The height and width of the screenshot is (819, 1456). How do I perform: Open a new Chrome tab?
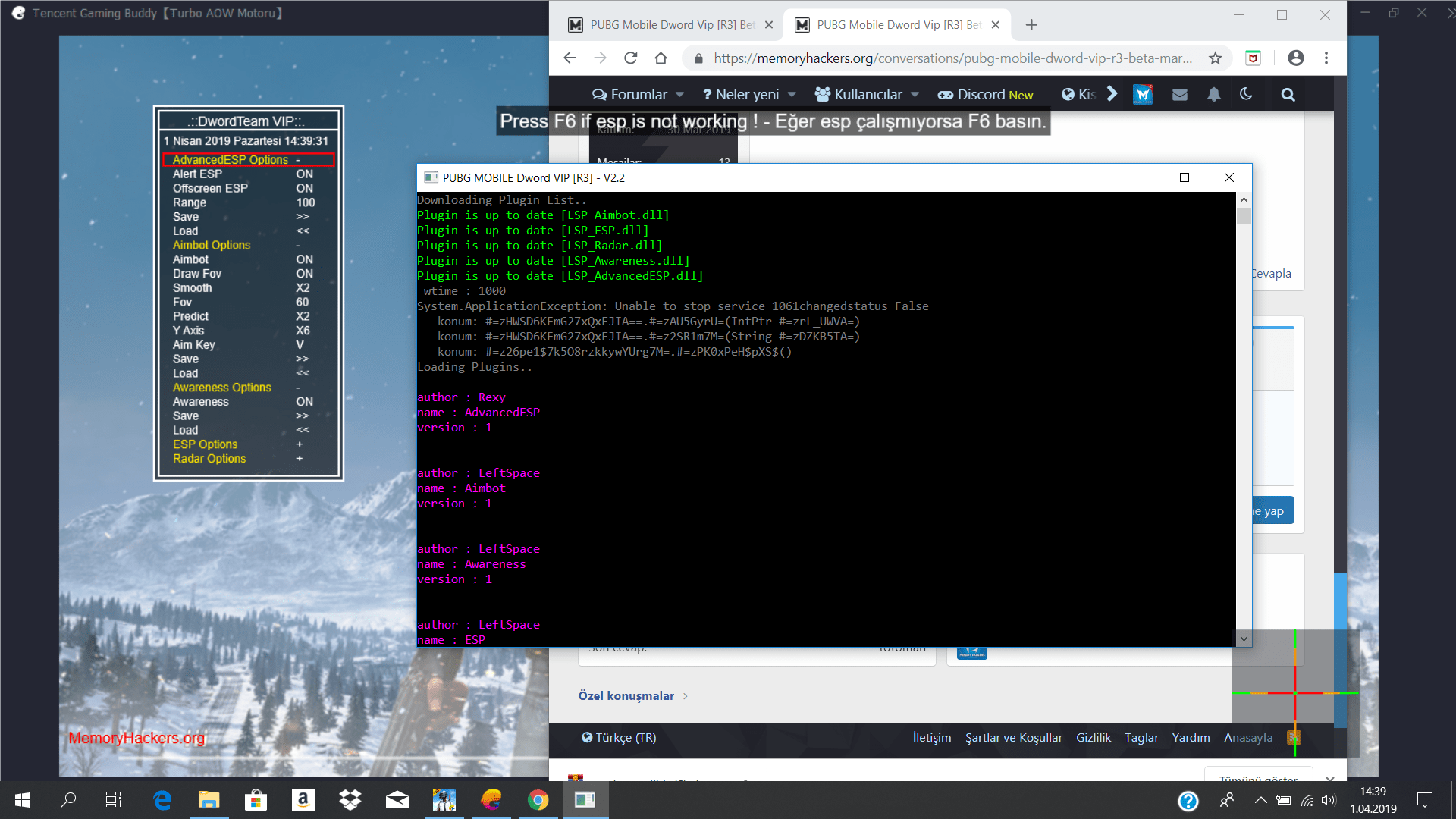pyautogui.click(x=1031, y=25)
